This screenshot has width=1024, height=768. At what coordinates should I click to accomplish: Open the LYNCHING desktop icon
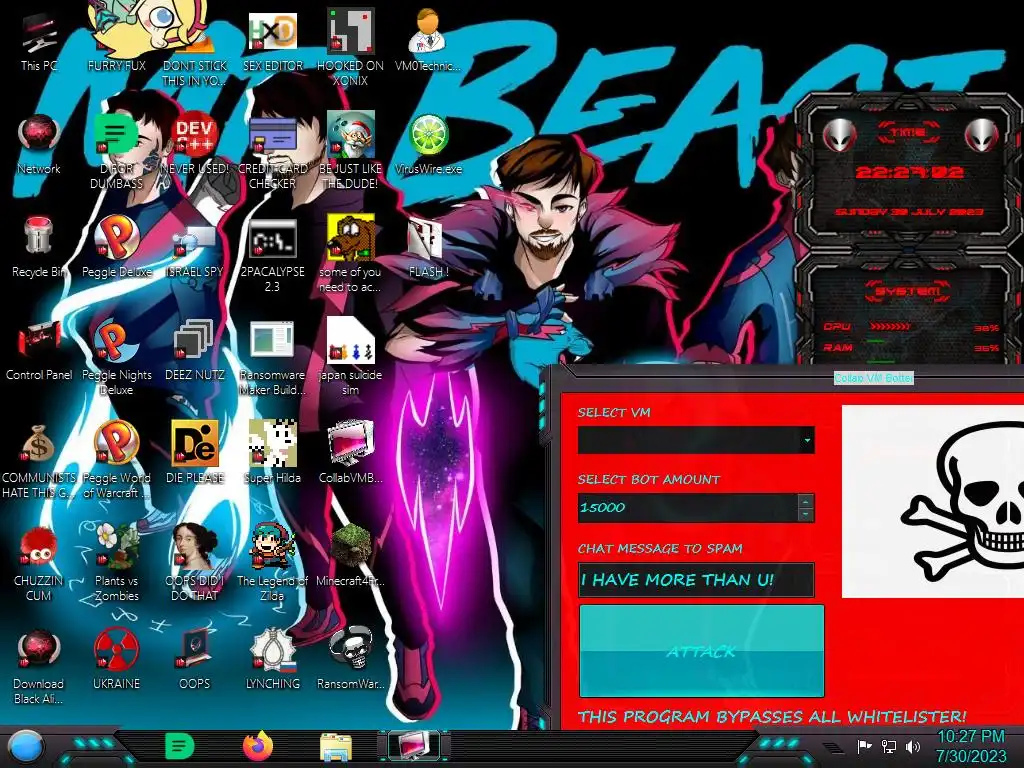pyautogui.click(x=272, y=660)
